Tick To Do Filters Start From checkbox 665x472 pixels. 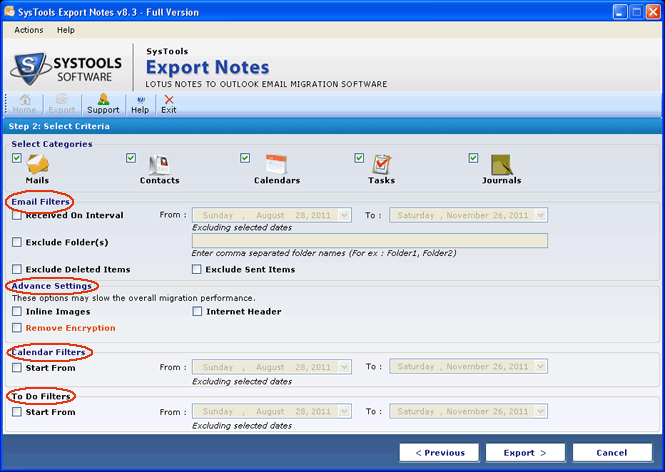pyautogui.click(x=17, y=412)
